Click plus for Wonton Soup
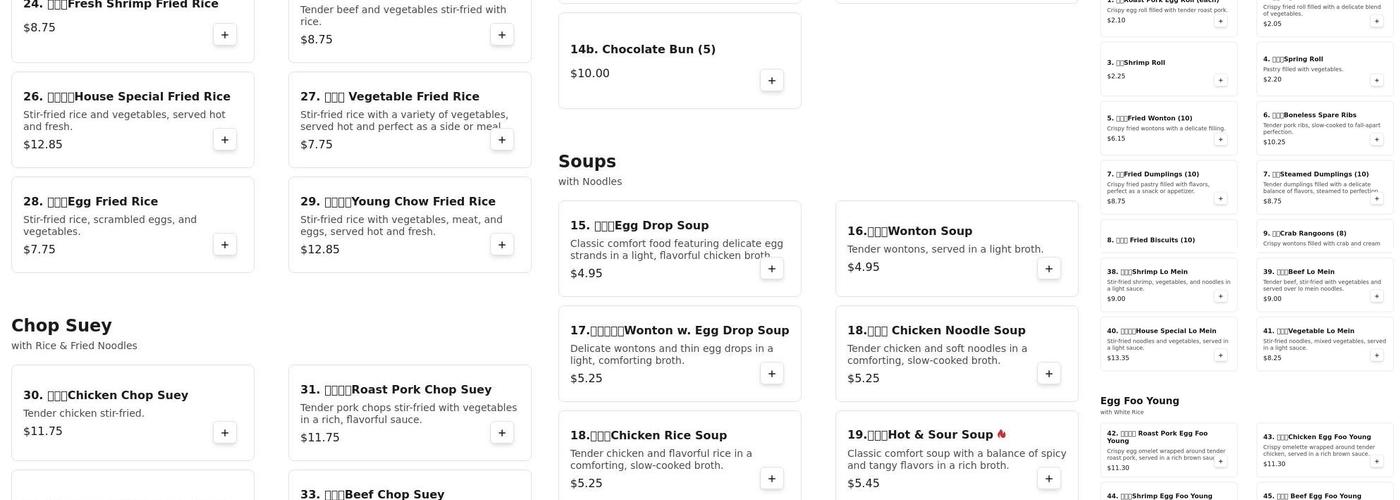 point(1049,269)
